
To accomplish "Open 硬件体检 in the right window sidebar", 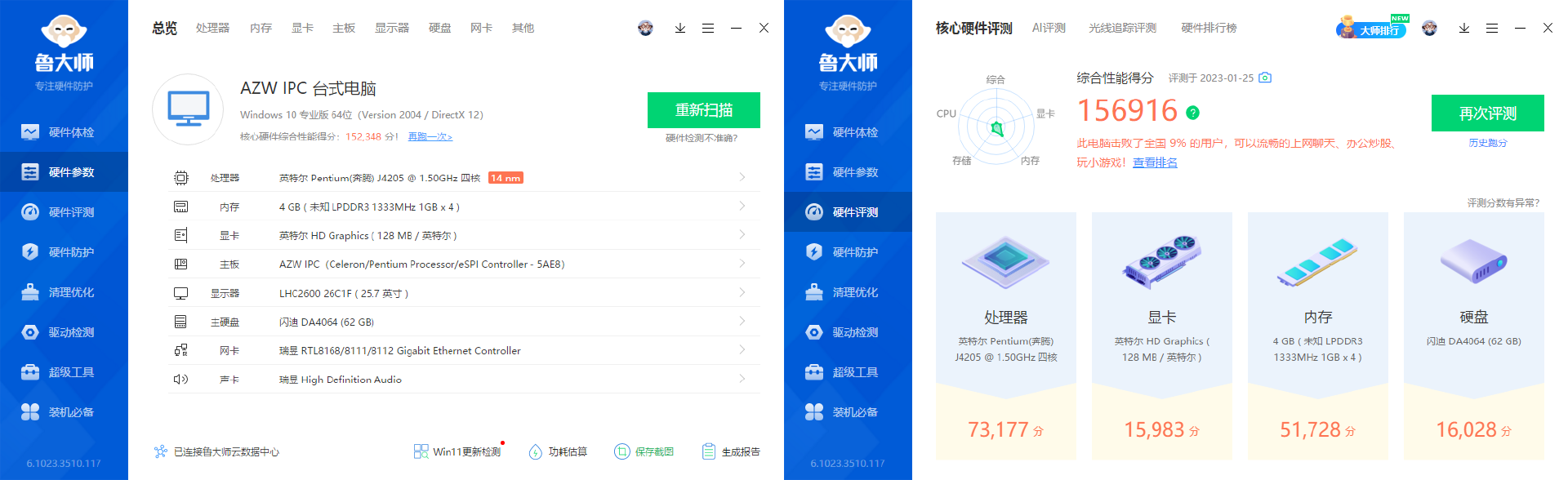I will [x=848, y=132].
